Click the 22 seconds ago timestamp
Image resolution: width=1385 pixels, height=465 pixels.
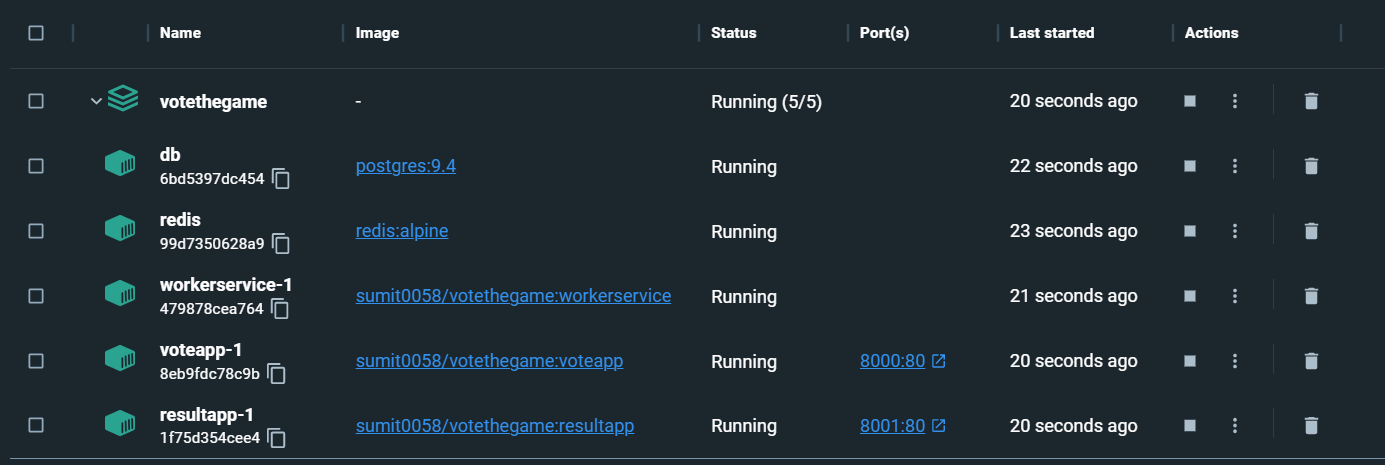pyautogui.click(x=1073, y=166)
